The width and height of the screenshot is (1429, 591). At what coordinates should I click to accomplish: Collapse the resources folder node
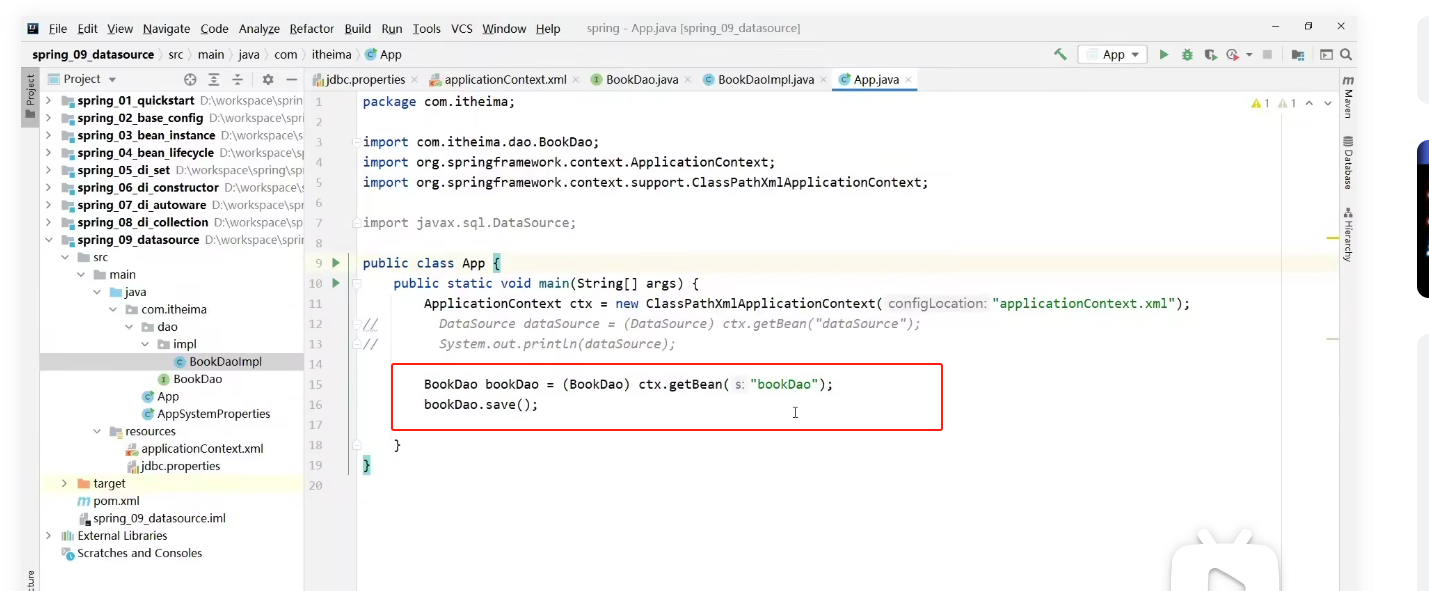click(x=96, y=431)
